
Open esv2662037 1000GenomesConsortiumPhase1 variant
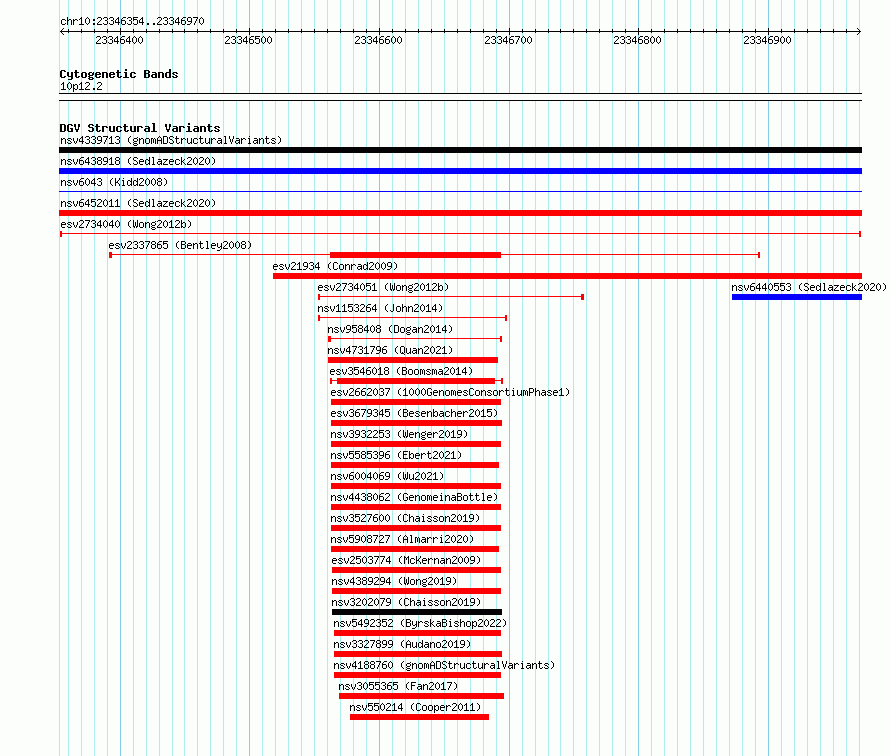pyautogui.click(x=450, y=392)
